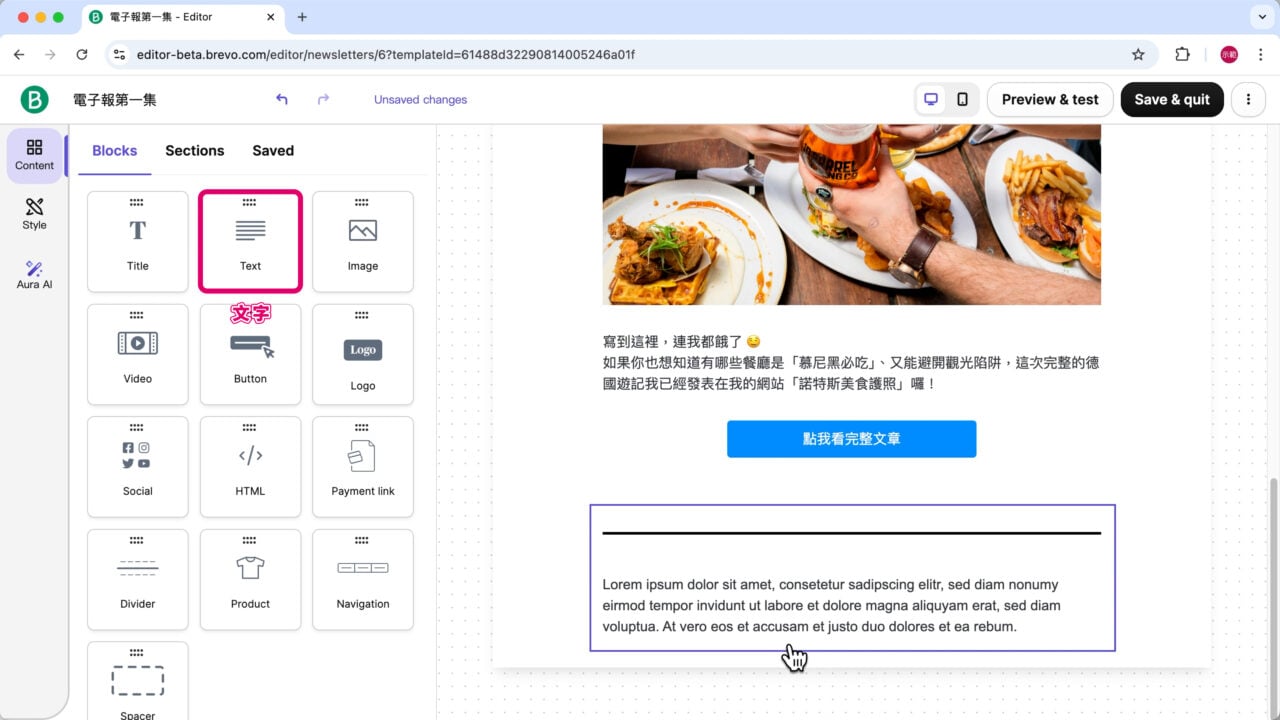
Task: Switch to the Sections tab
Action: (x=194, y=150)
